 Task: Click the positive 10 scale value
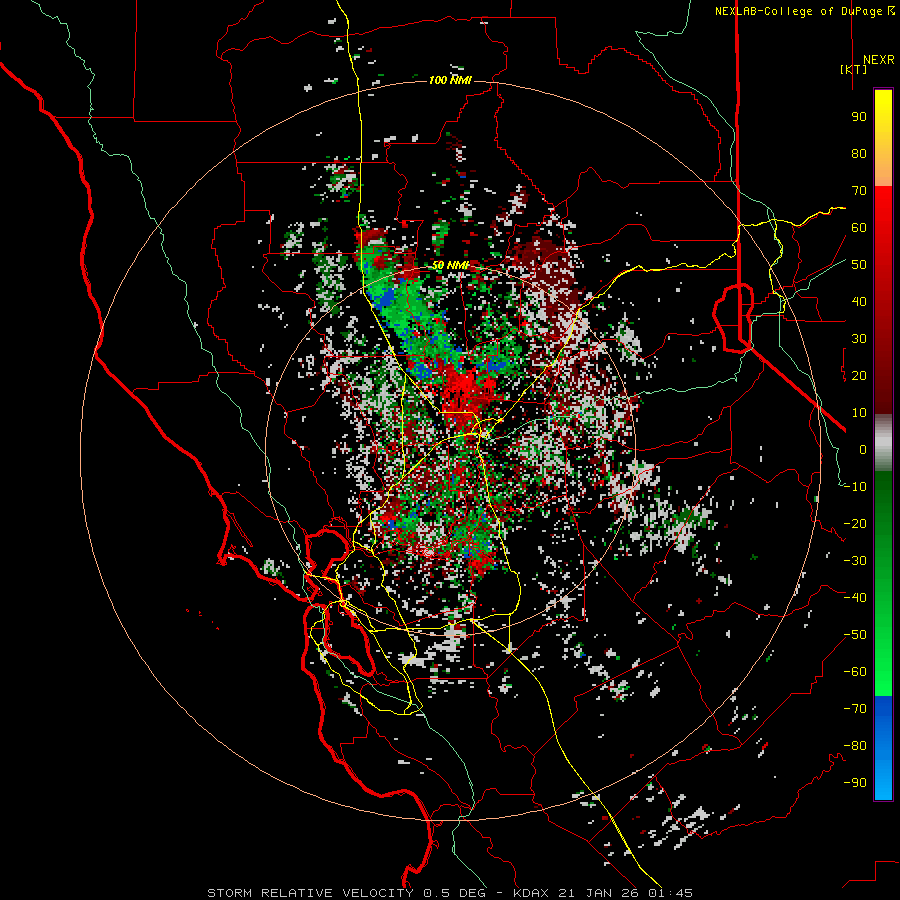(x=859, y=413)
